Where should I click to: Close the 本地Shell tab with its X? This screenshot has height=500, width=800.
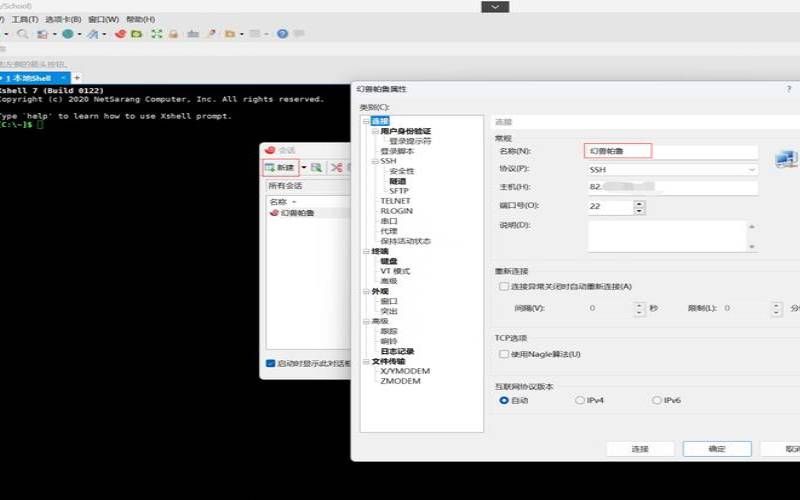pos(63,78)
